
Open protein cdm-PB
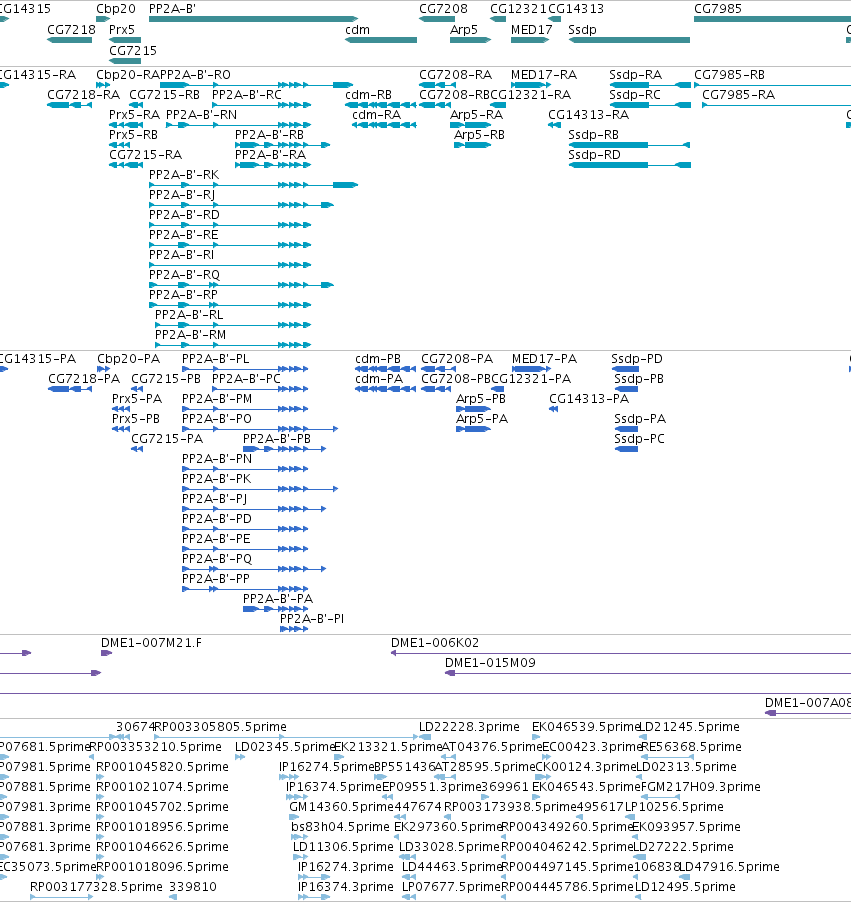(x=377, y=358)
